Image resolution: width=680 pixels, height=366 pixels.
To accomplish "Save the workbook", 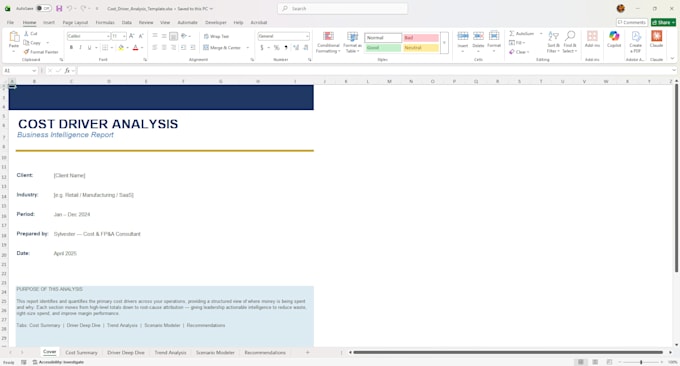I will 59,8.
